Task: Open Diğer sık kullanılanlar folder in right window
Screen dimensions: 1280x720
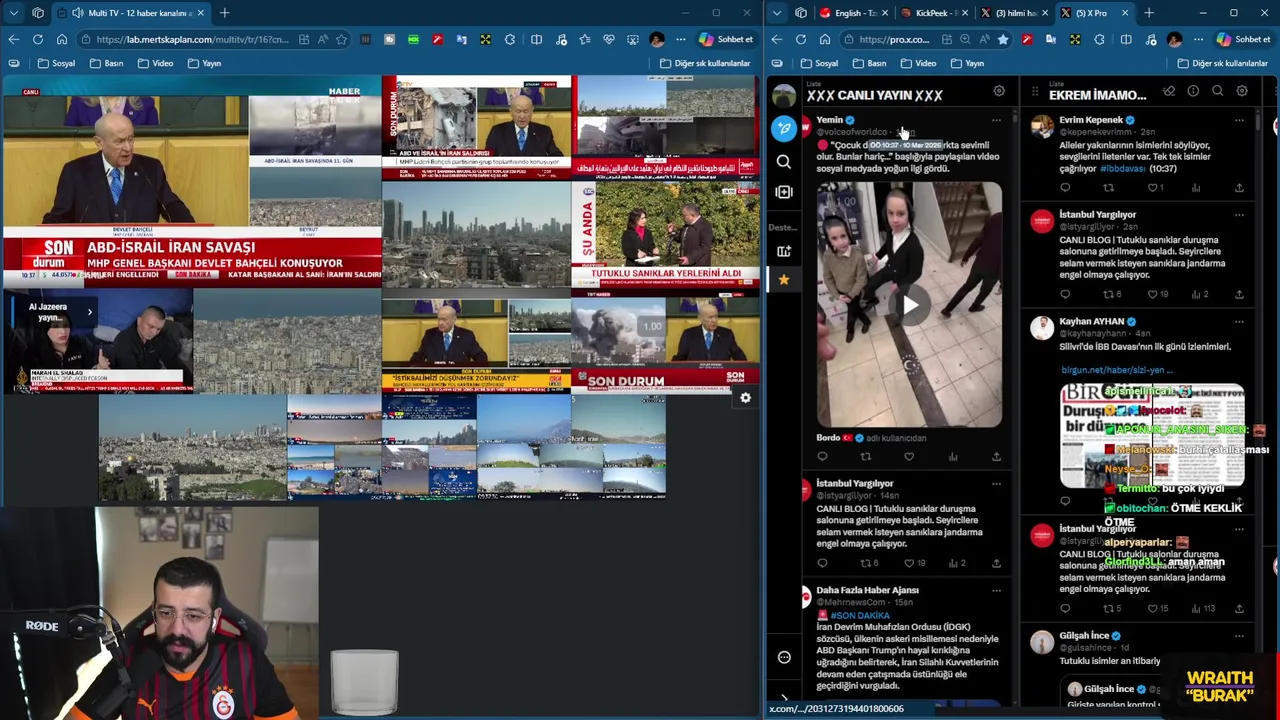Action: click(1222, 63)
